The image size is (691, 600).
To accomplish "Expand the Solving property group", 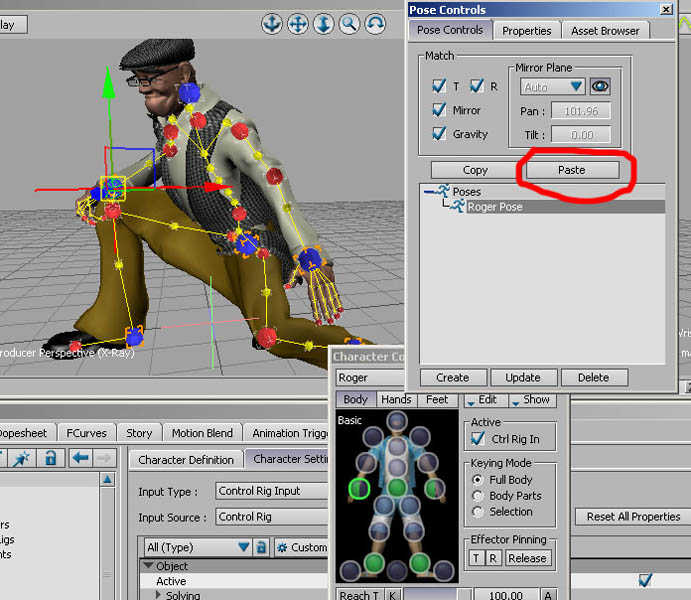I will (159, 594).
